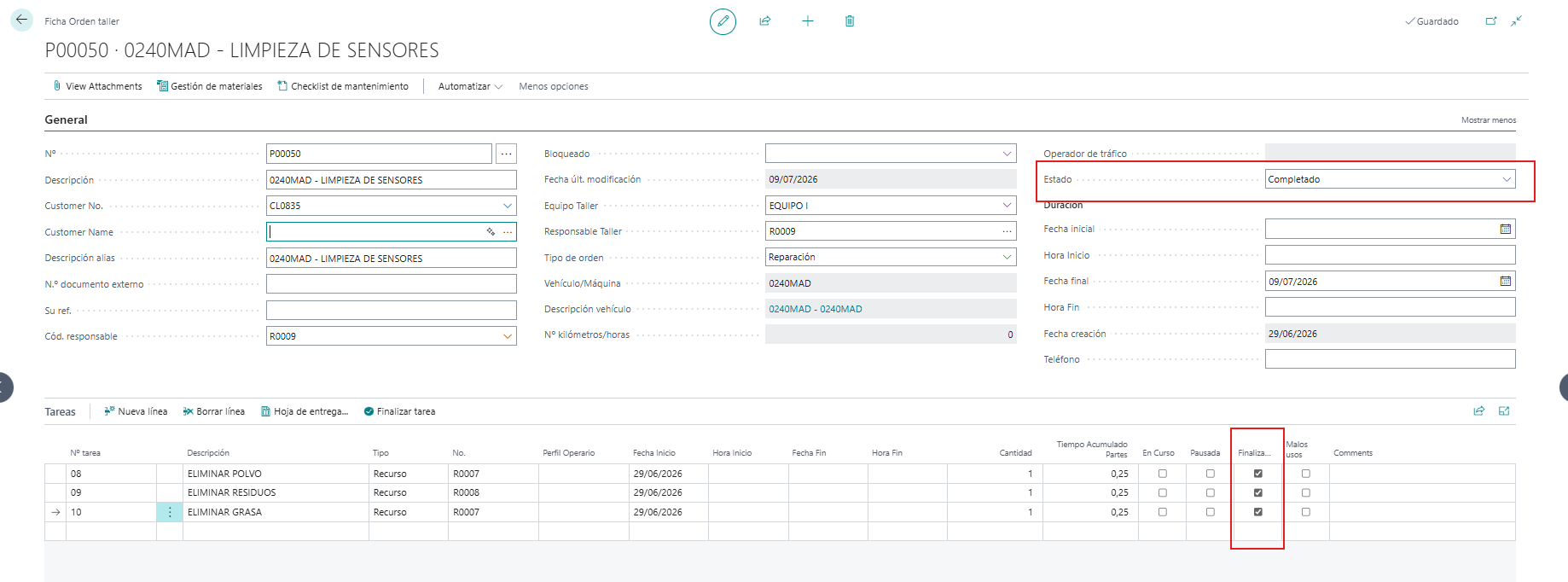Select ELIMINAR RESIDUOS cell

[x=276, y=492]
